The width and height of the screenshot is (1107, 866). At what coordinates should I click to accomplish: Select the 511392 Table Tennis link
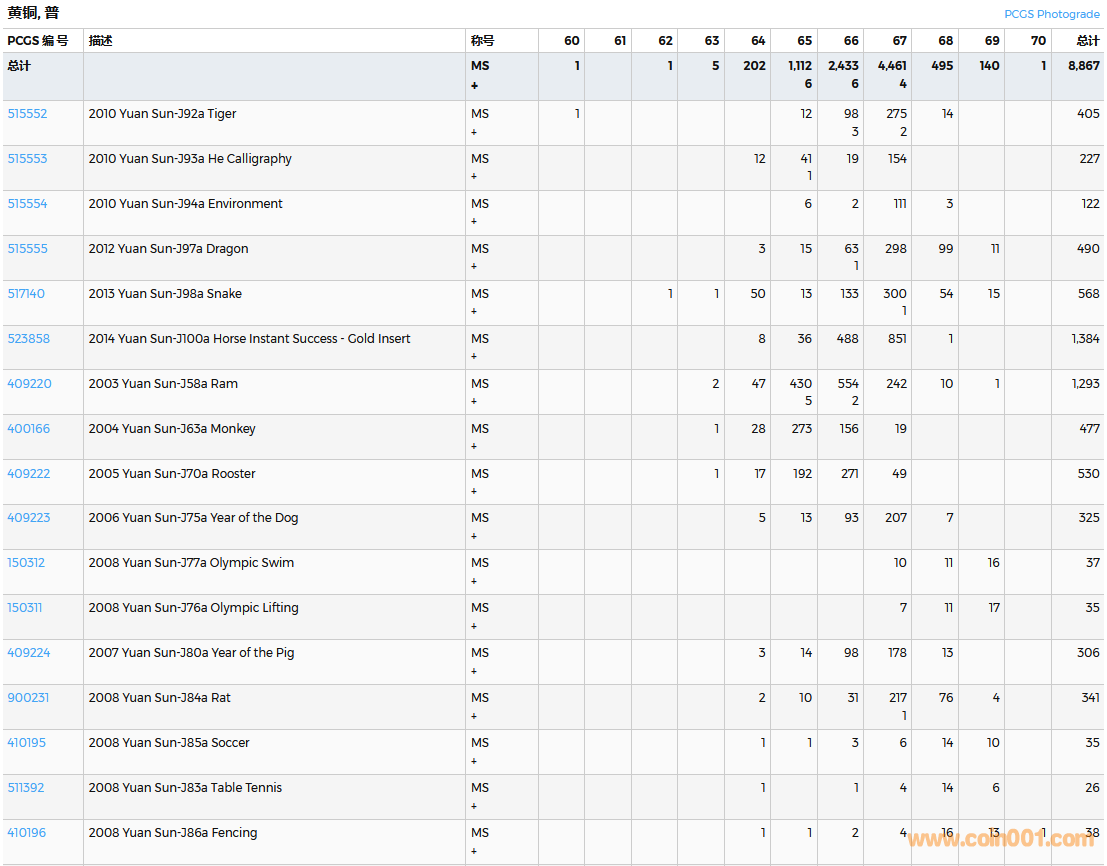(26, 788)
